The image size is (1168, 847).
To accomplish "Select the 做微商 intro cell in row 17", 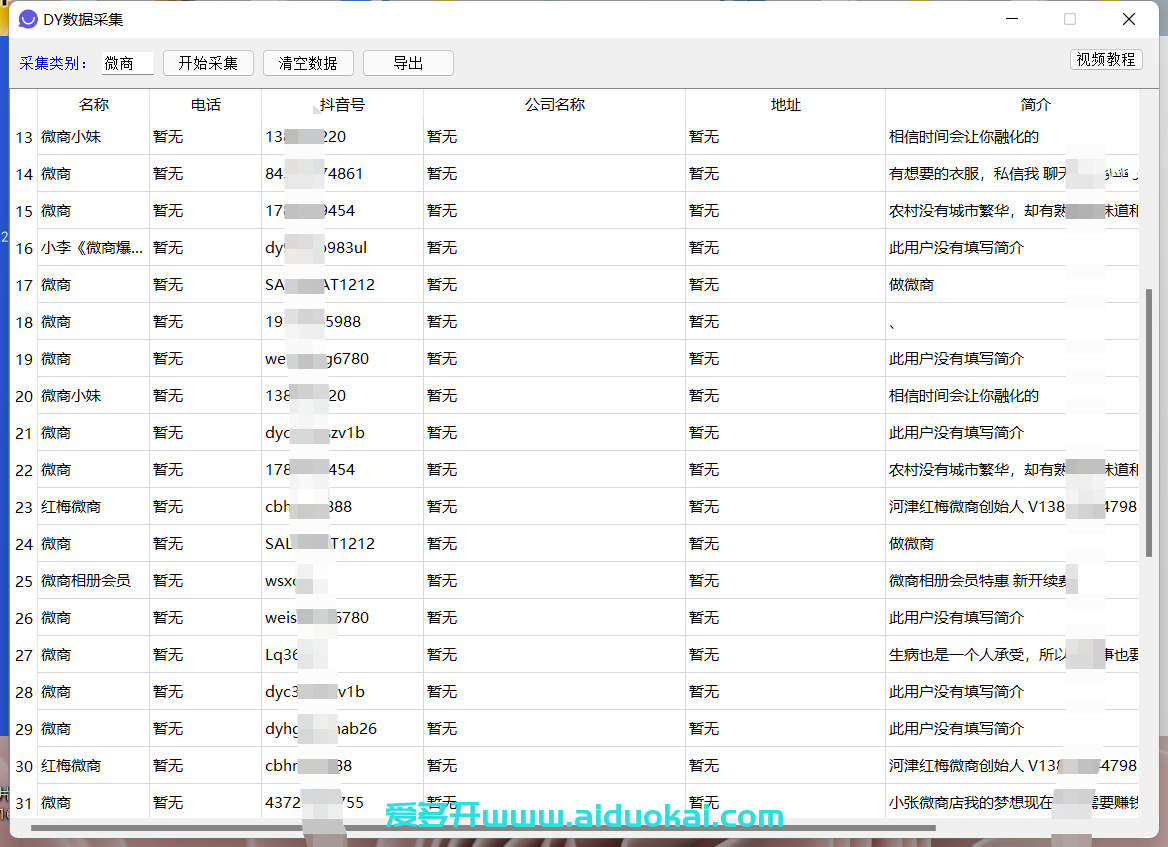I will [911, 285].
